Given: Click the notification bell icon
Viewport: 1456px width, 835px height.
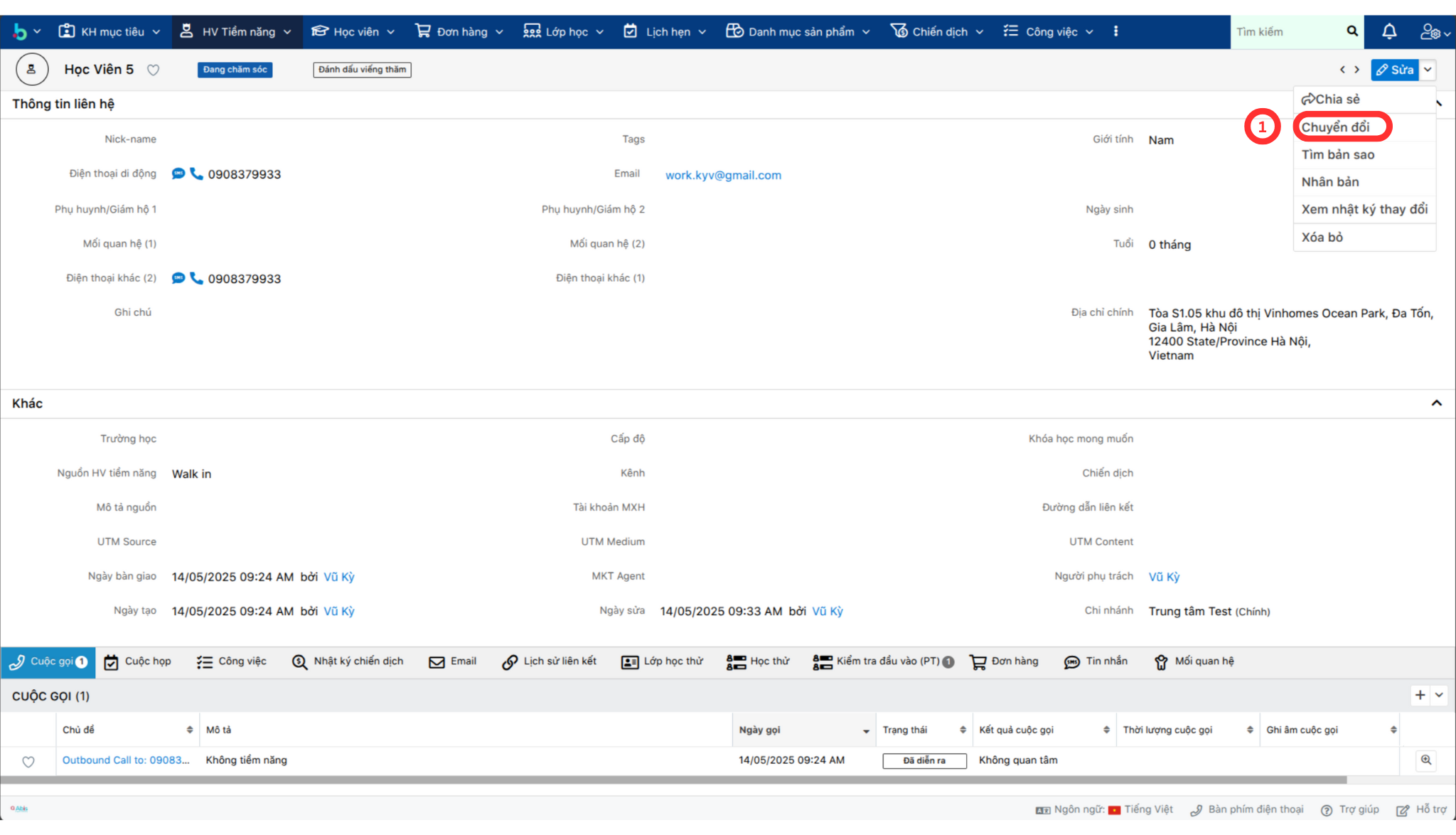Looking at the screenshot, I should click(1388, 31).
